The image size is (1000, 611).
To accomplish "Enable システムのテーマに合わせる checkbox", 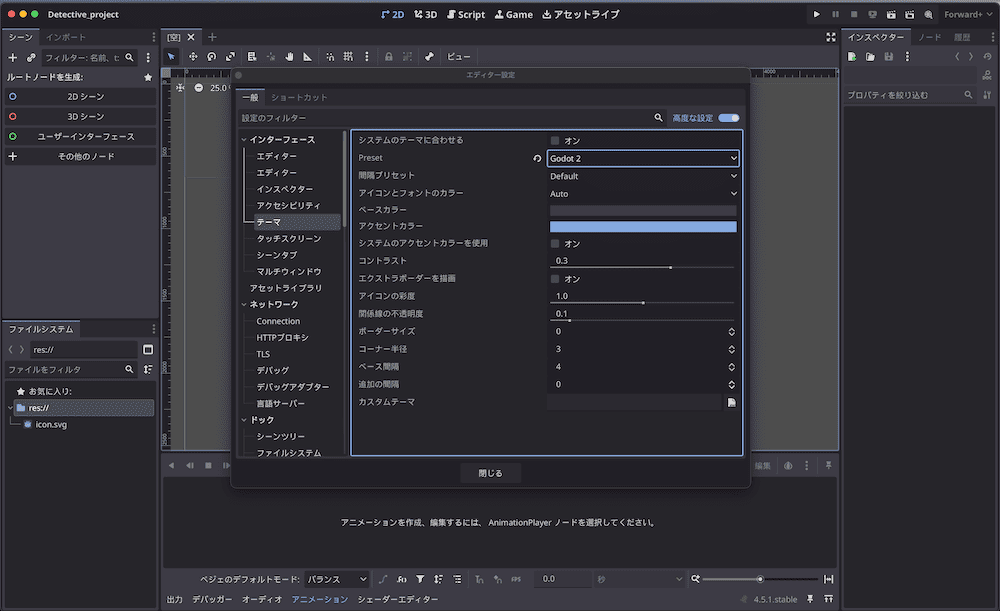I will point(556,140).
